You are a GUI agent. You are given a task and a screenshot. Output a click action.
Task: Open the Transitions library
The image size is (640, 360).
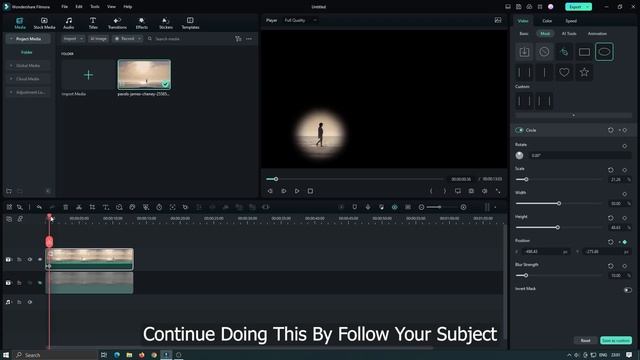117,23
